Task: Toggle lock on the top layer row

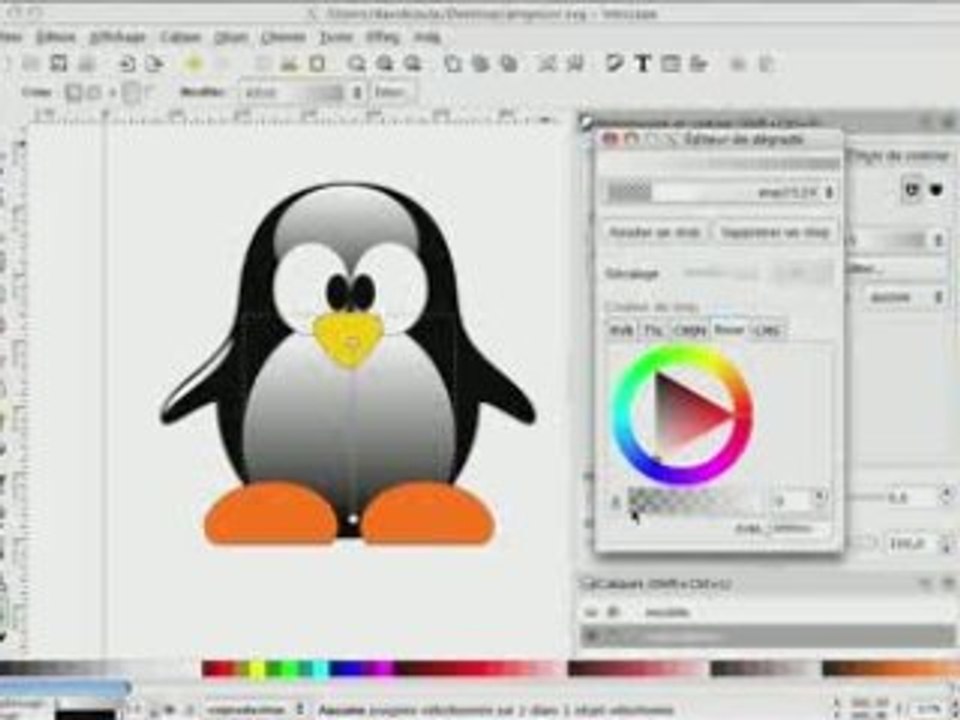Action: (611, 611)
